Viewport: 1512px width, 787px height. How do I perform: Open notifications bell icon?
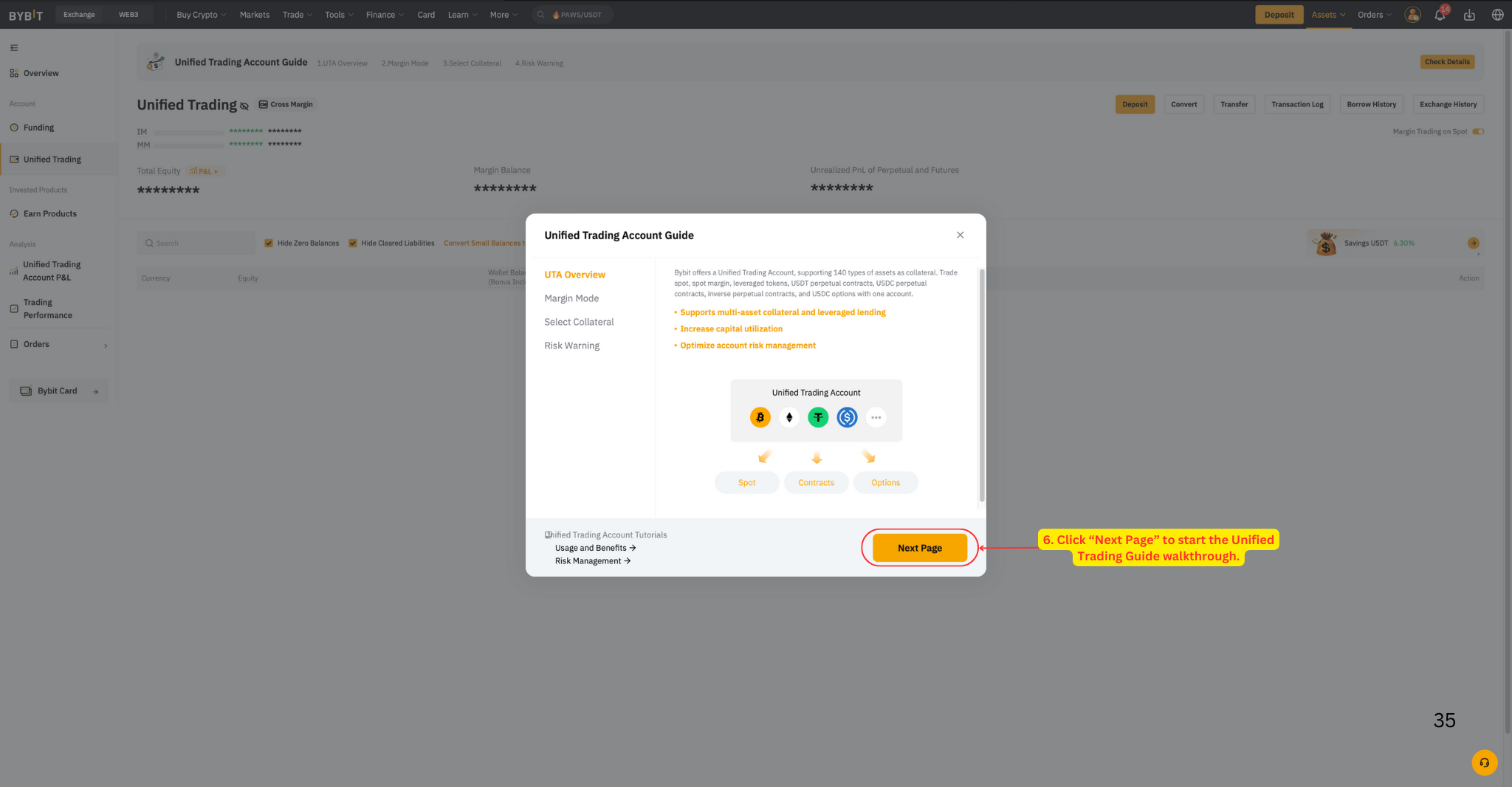point(1440,15)
